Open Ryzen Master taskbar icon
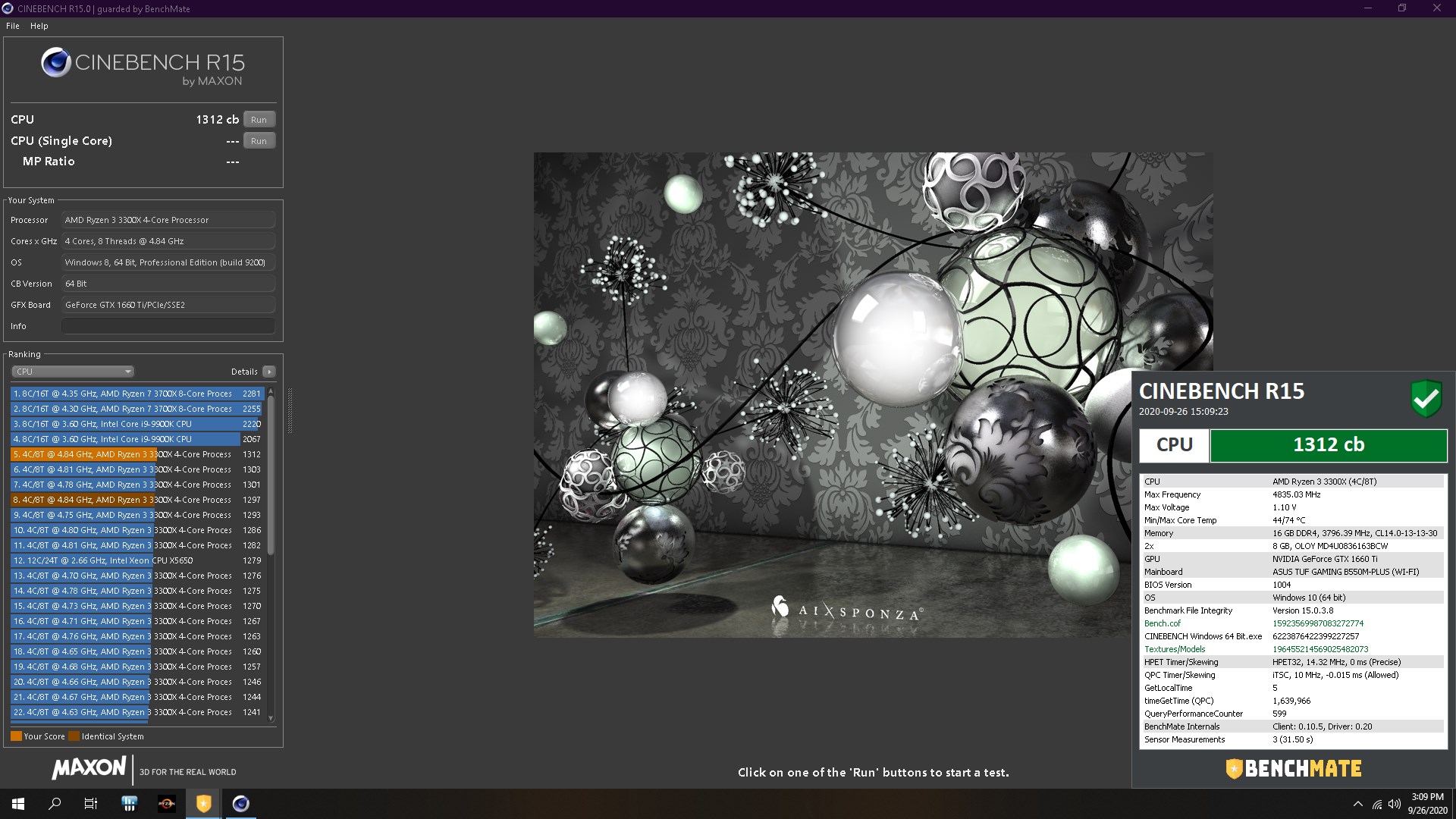 (166, 804)
